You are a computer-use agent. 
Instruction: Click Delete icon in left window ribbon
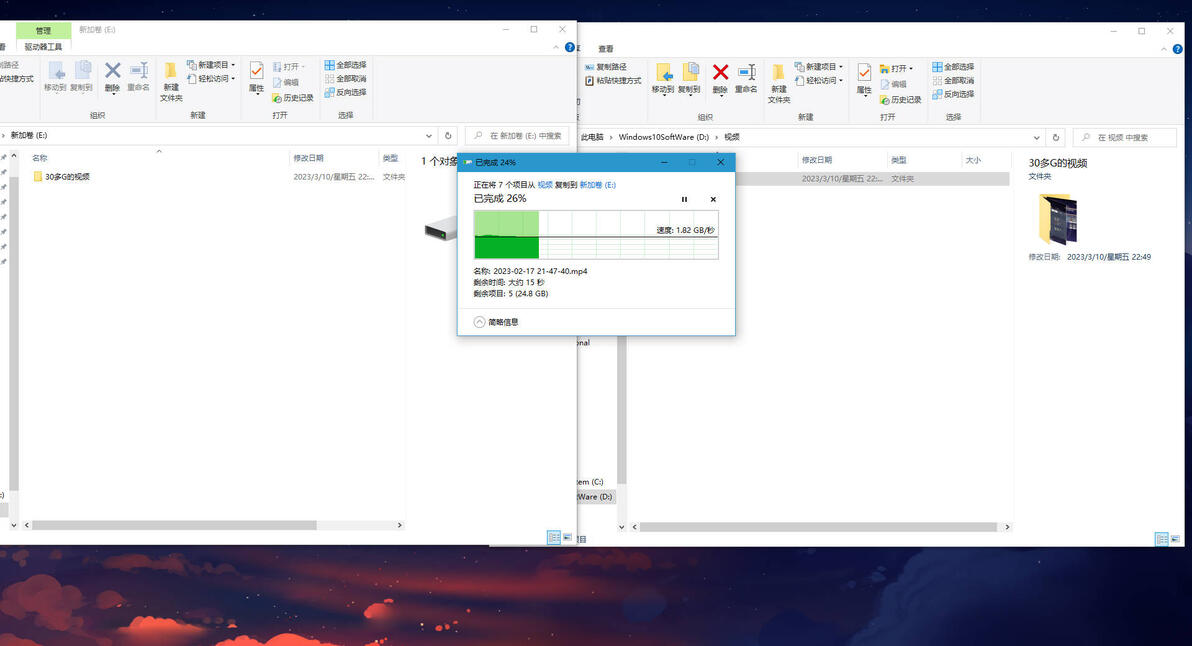pos(113,77)
